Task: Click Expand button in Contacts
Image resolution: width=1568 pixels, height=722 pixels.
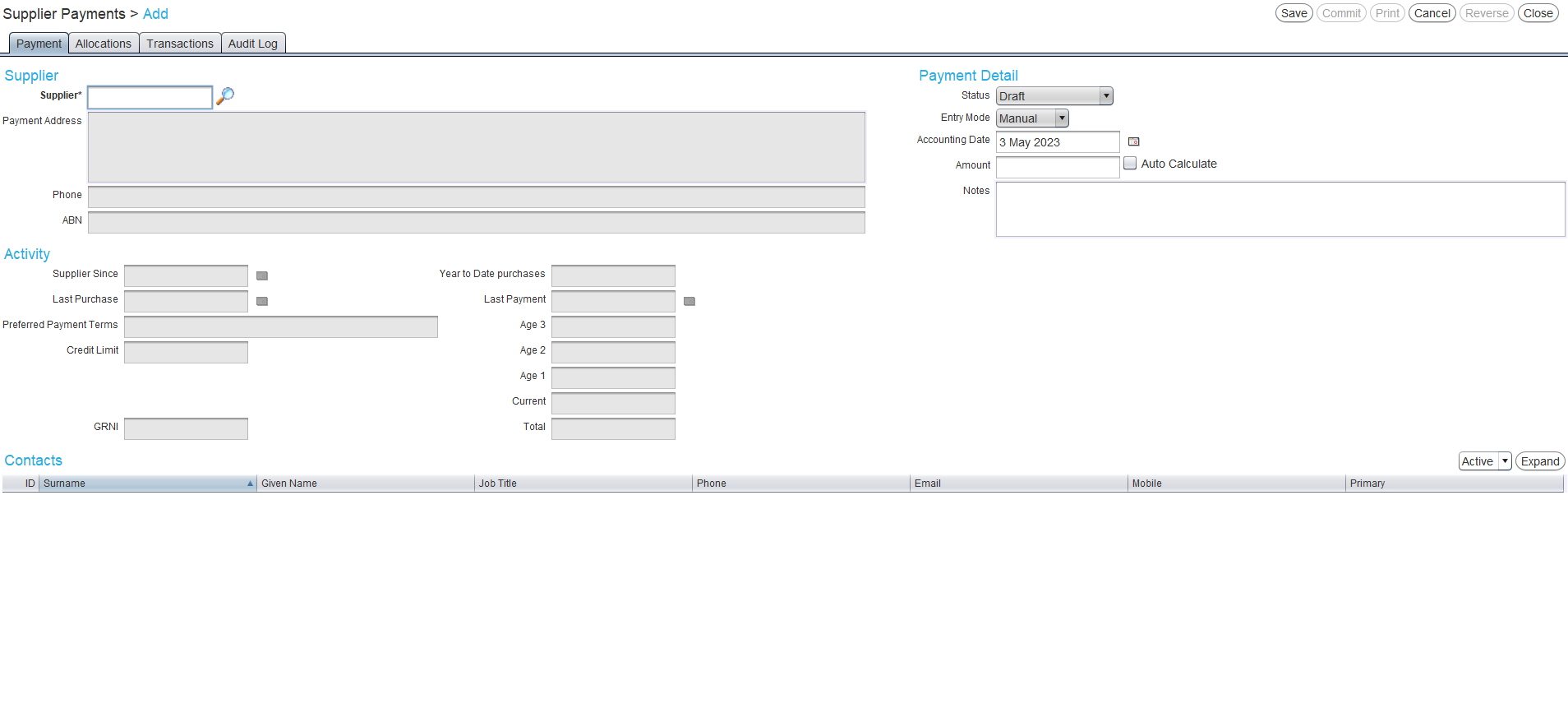Action: click(1540, 461)
